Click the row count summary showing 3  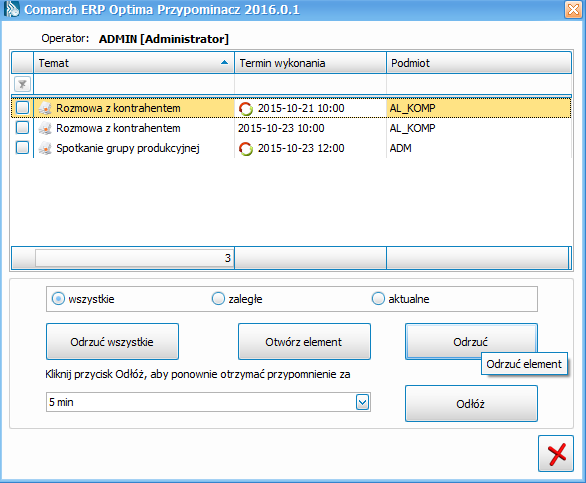pyautogui.click(x=134, y=258)
